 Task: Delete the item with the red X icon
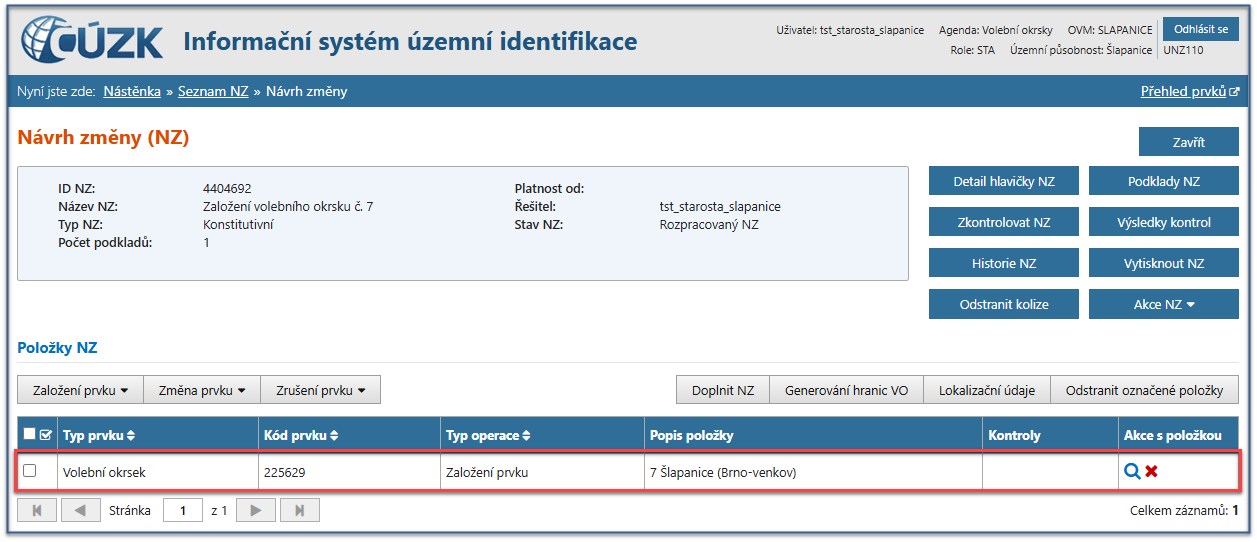tap(1152, 472)
